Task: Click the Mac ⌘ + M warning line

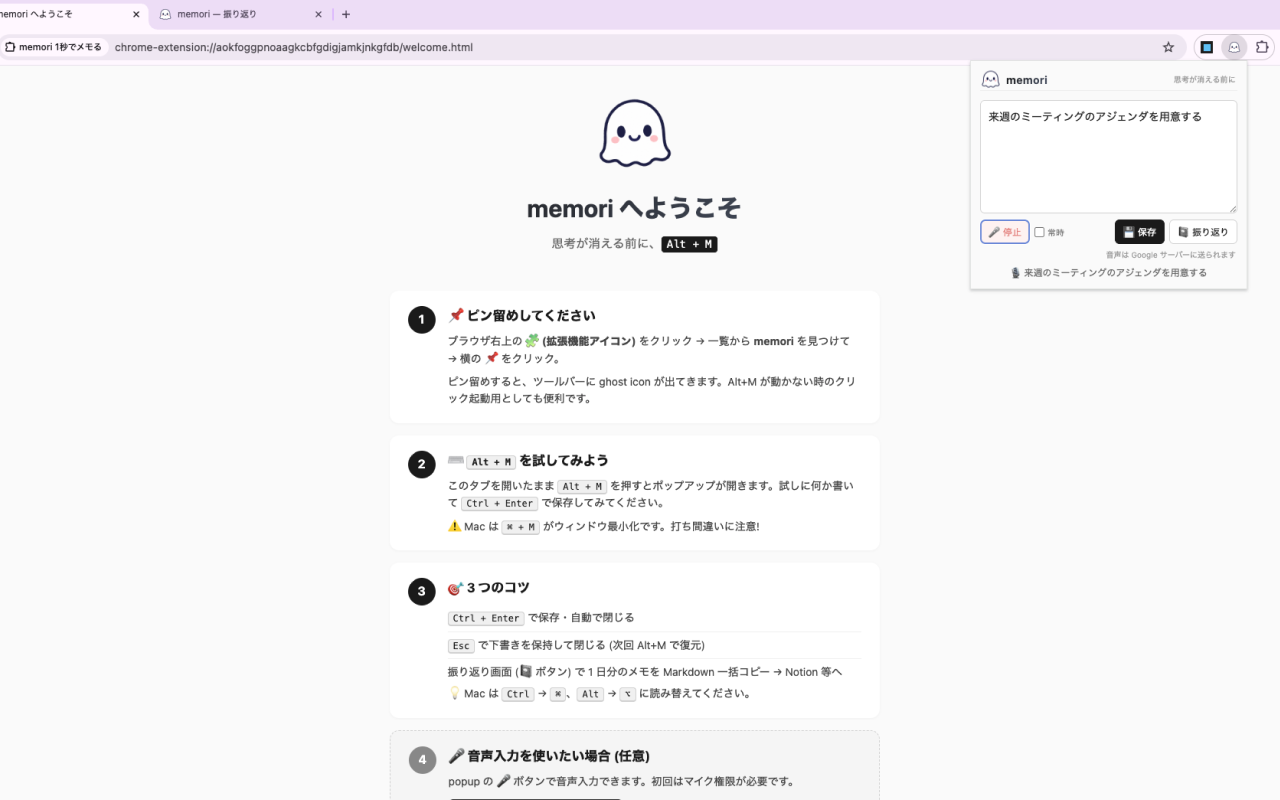Action: 603,527
